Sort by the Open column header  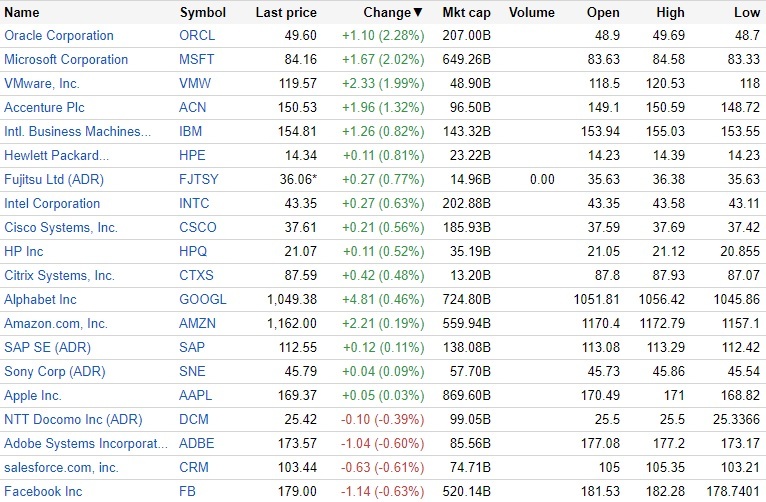(603, 13)
